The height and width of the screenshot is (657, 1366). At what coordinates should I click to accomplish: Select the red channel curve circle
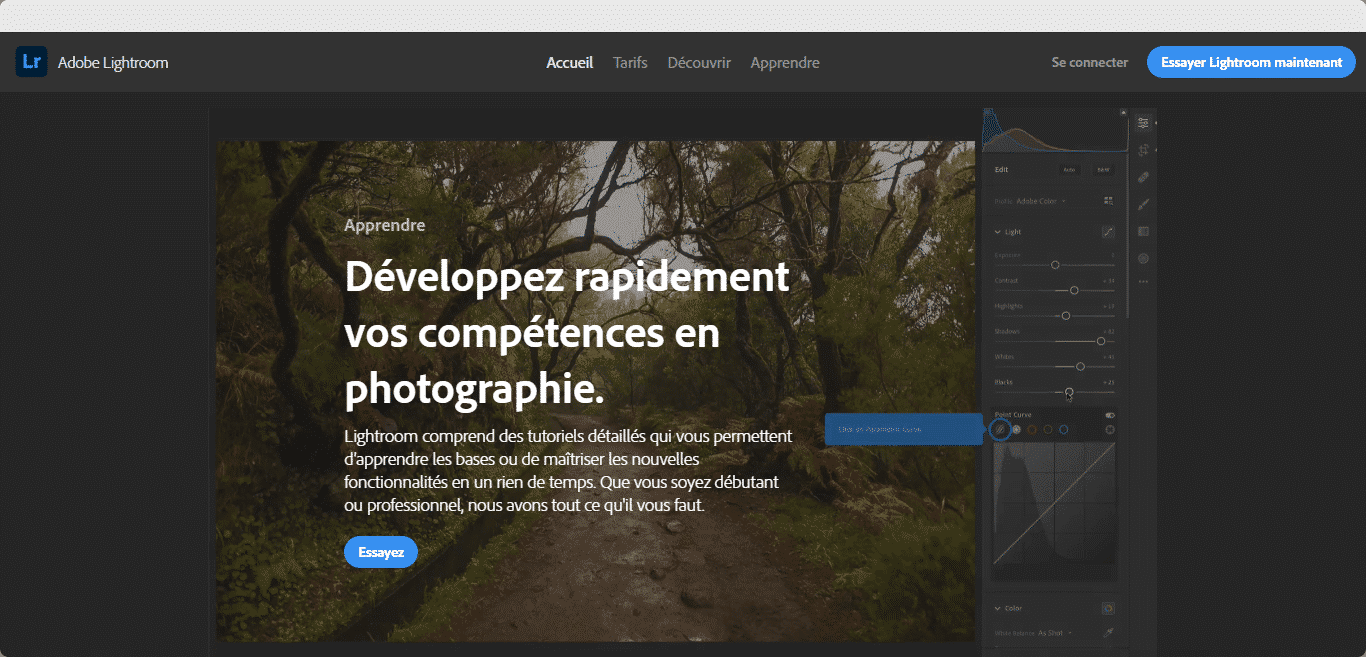point(1032,430)
